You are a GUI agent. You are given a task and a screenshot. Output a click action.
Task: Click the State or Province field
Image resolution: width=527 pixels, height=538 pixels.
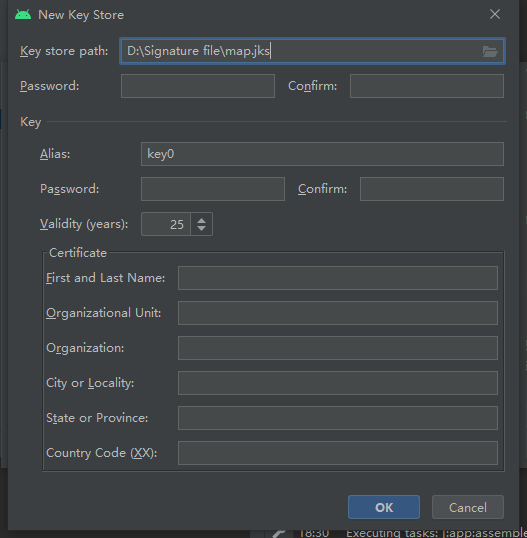[338, 418]
